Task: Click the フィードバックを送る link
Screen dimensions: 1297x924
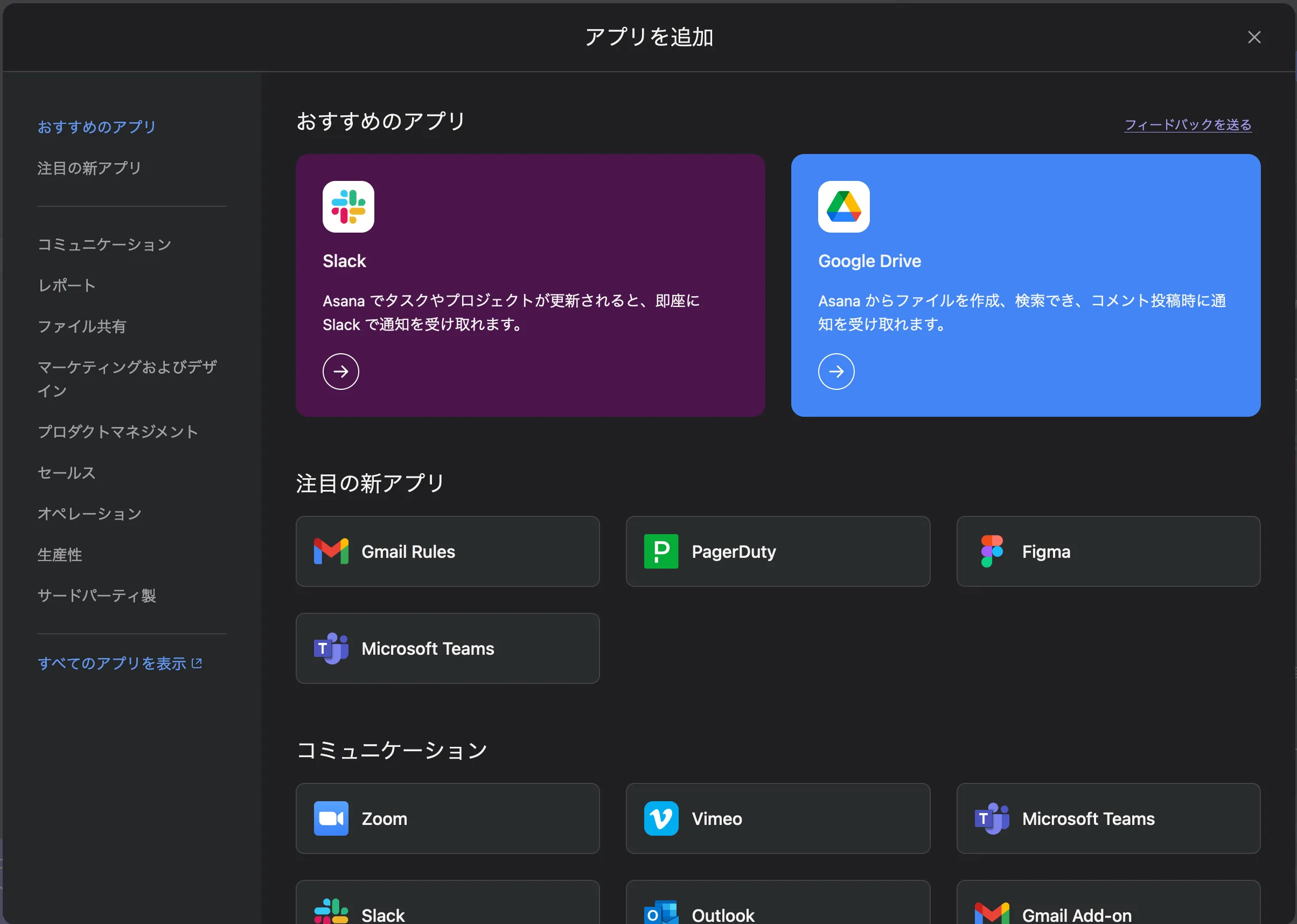Action: (x=1187, y=124)
